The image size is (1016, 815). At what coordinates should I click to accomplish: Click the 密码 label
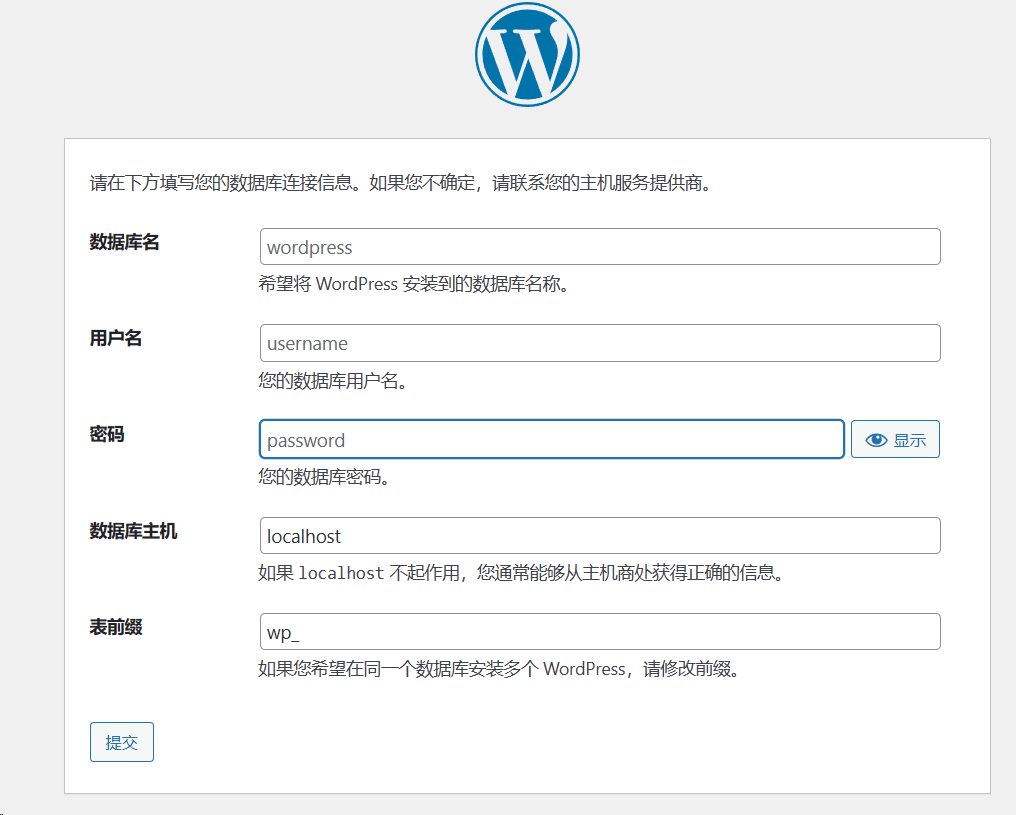pyautogui.click(x=107, y=434)
